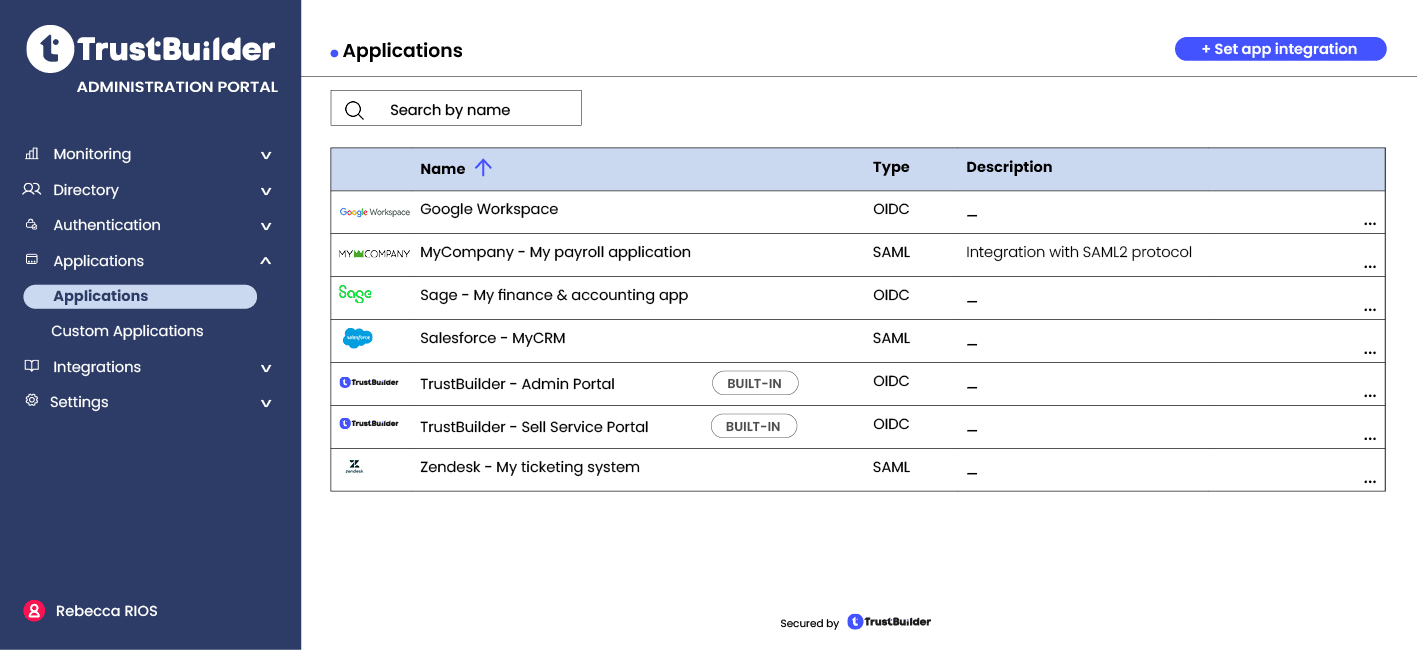Open TrustBuilder - Admin Portal entry
This screenshot has height=650, width=1417.
pos(517,384)
